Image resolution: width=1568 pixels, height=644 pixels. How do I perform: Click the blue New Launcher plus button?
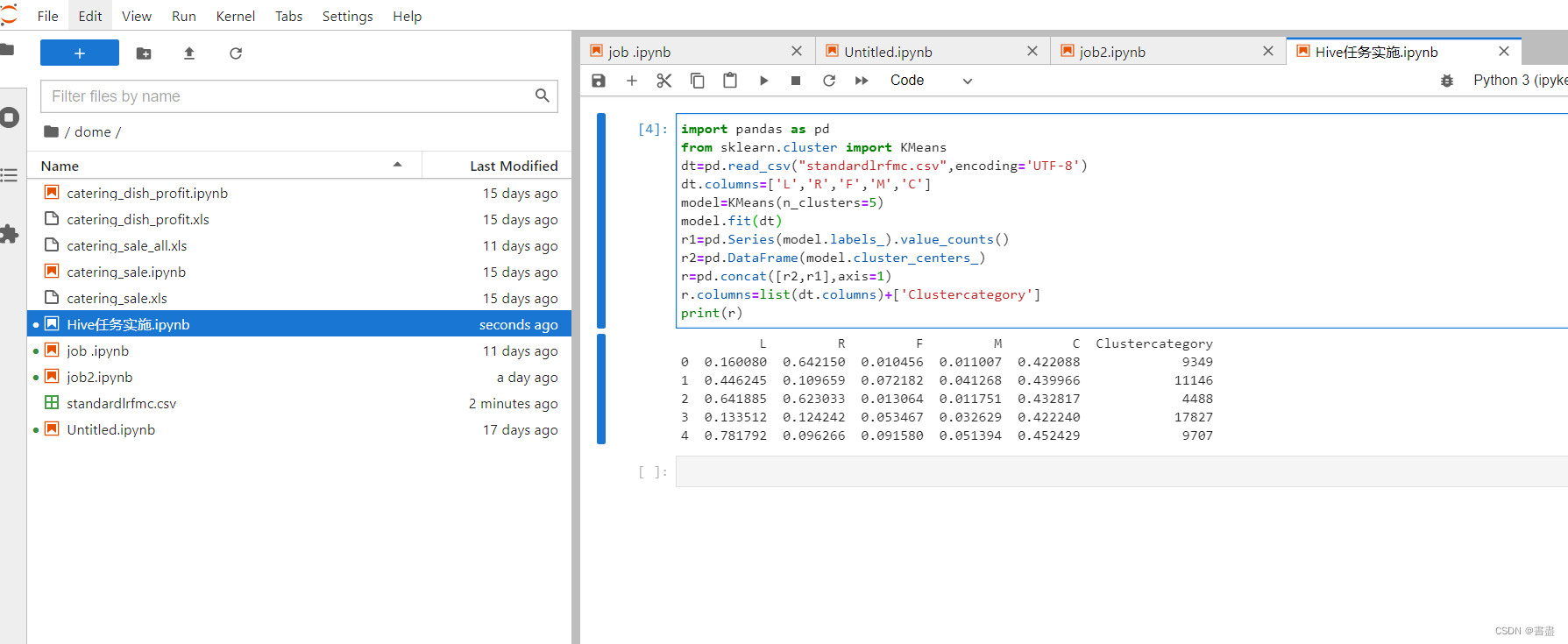[79, 53]
